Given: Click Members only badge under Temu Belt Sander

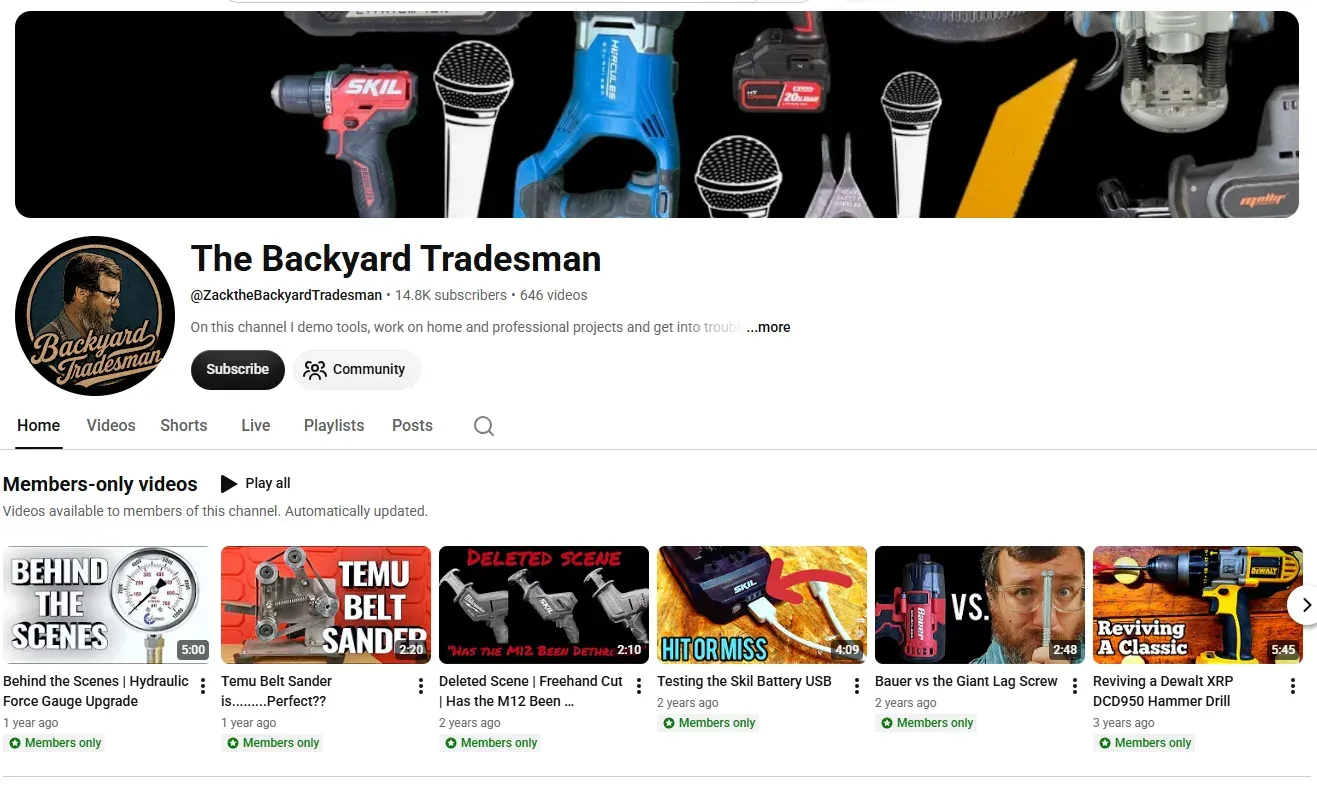Looking at the screenshot, I should click(x=273, y=743).
